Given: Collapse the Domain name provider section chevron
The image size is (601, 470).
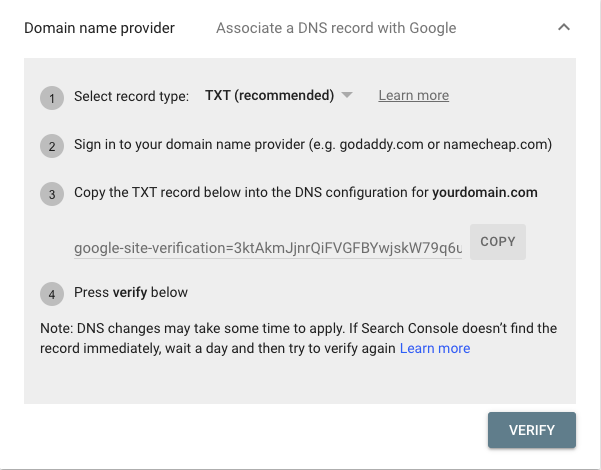Looking at the screenshot, I should [x=564, y=27].
